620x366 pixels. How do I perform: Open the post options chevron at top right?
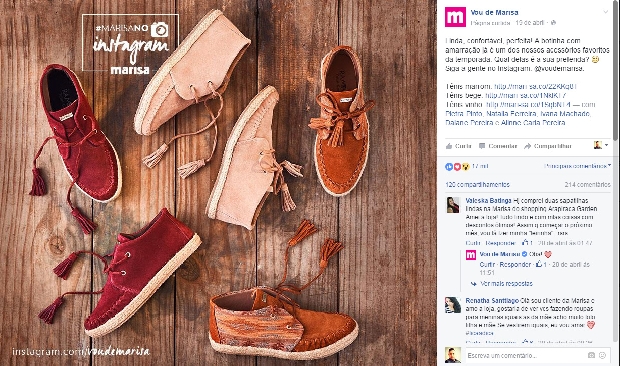point(605,12)
